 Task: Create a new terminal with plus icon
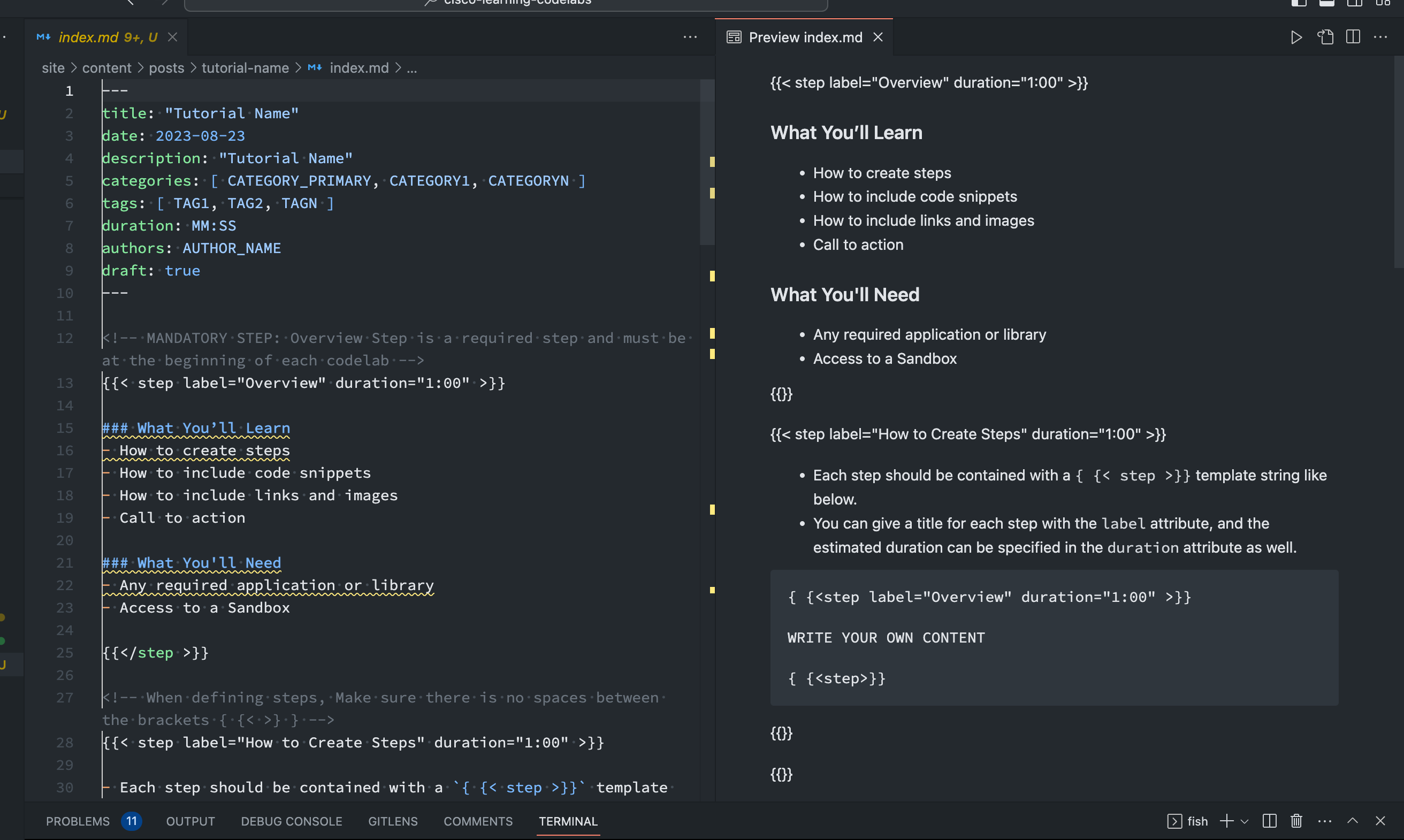click(x=1226, y=821)
